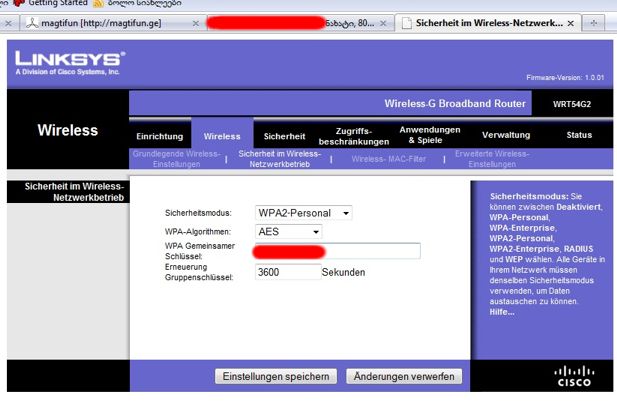
Task: Focus the Erneuerung Gruppenschlüssel field
Action: (x=288, y=272)
